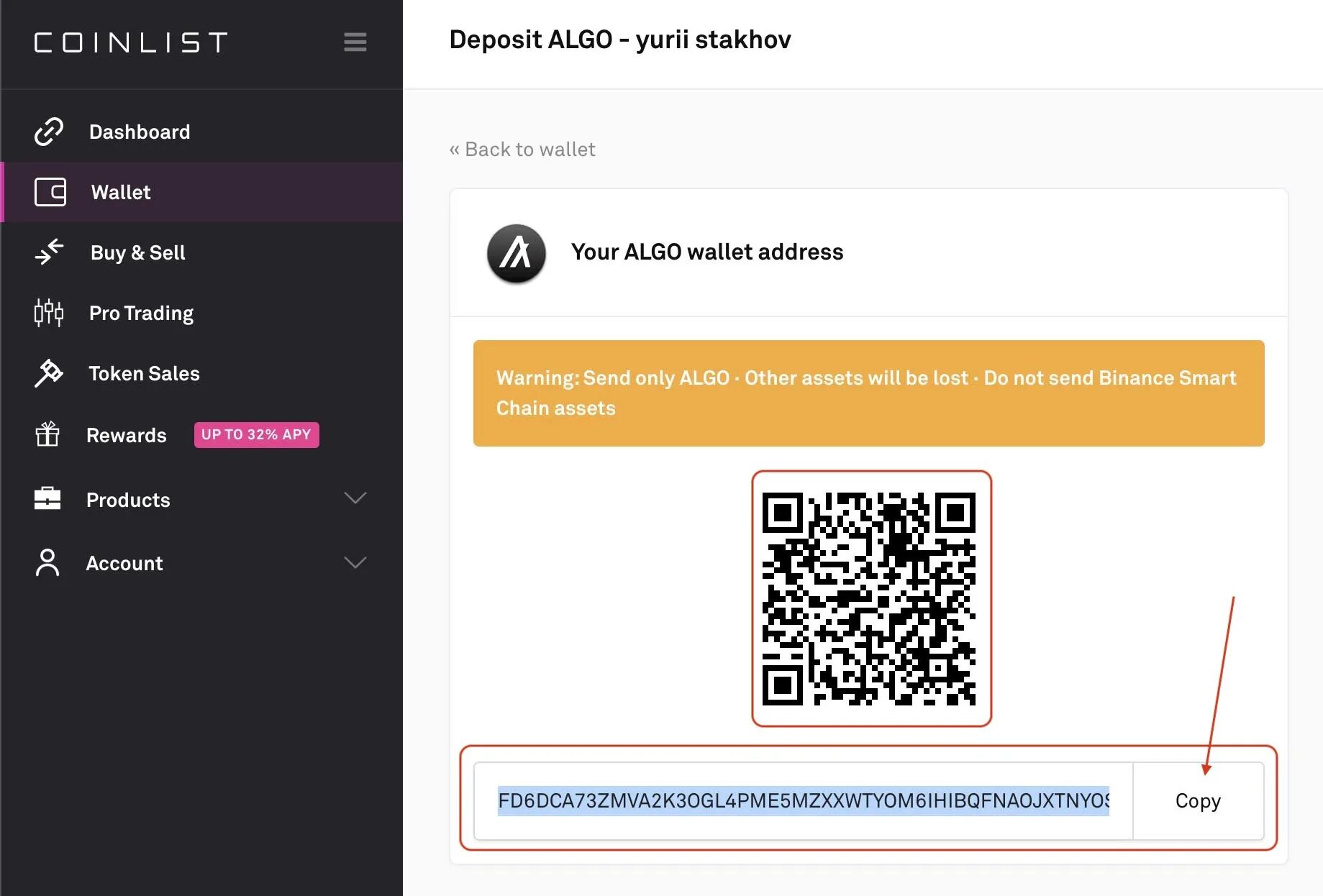Open the Account menu label
This screenshot has height=896, width=1323.
pyautogui.click(x=124, y=563)
